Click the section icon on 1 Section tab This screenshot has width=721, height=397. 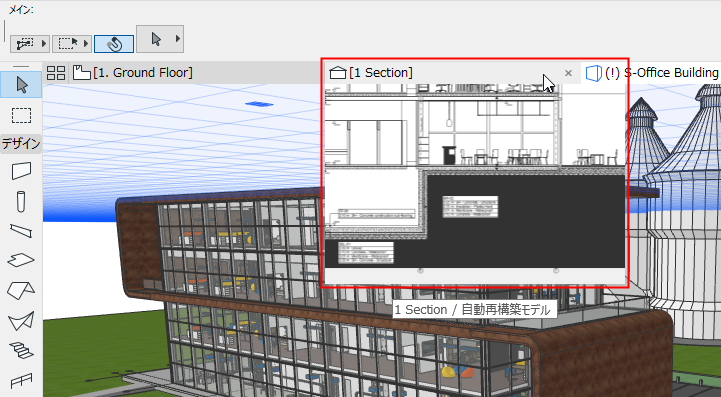click(x=338, y=73)
